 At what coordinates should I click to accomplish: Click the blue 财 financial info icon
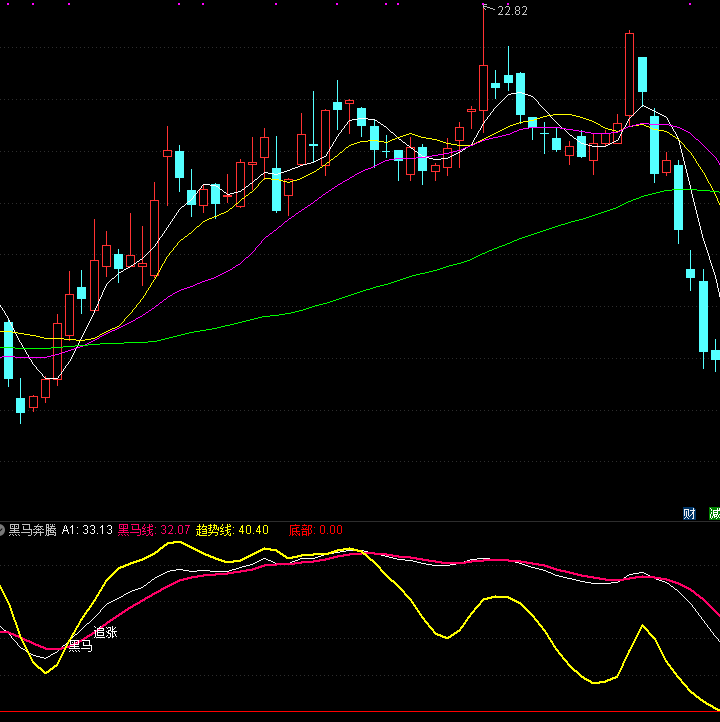pyautogui.click(x=689, y=513)
